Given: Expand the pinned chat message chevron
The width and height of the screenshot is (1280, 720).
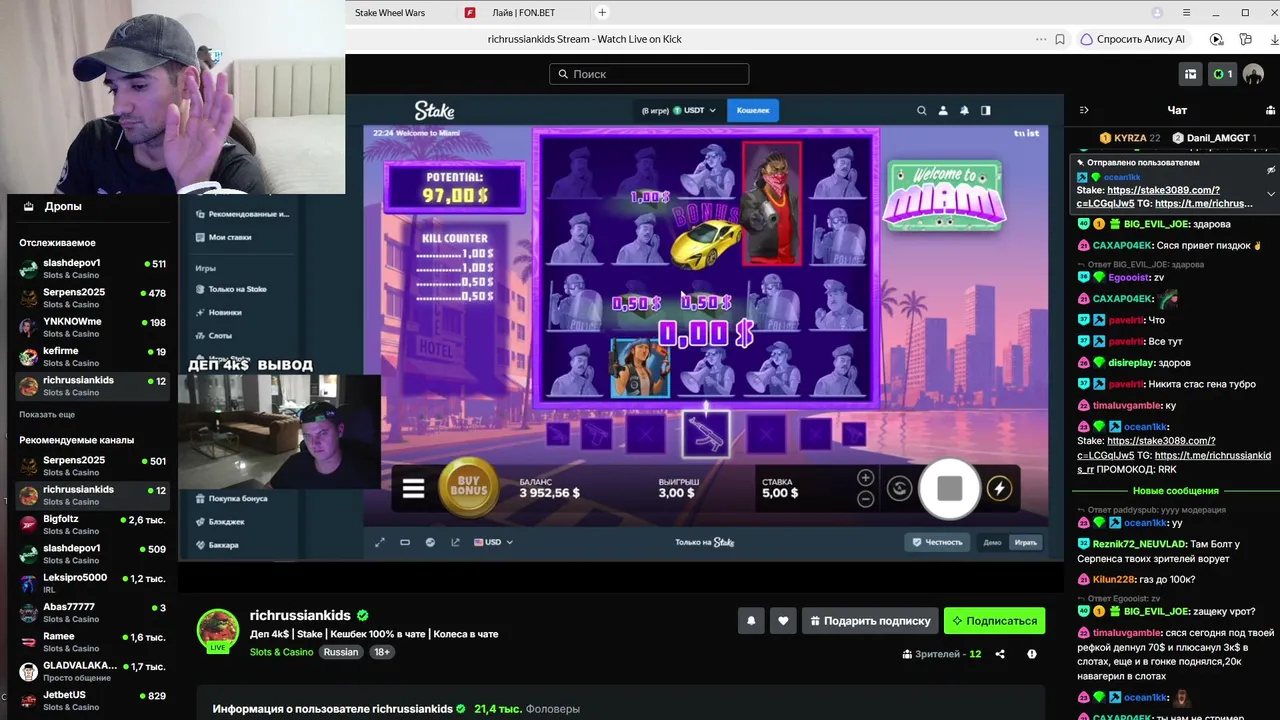Looking at the screenshot, I should coord(1271,193).
